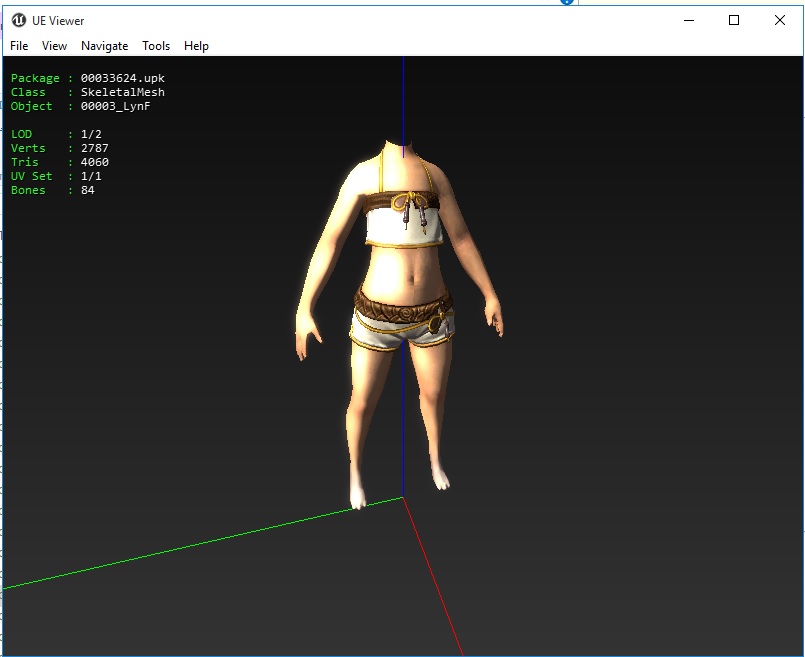This screenshot has height=657, width=805.
Task: Click the model's white crop top
Action: pyautogui.click(x=386, y=227)
